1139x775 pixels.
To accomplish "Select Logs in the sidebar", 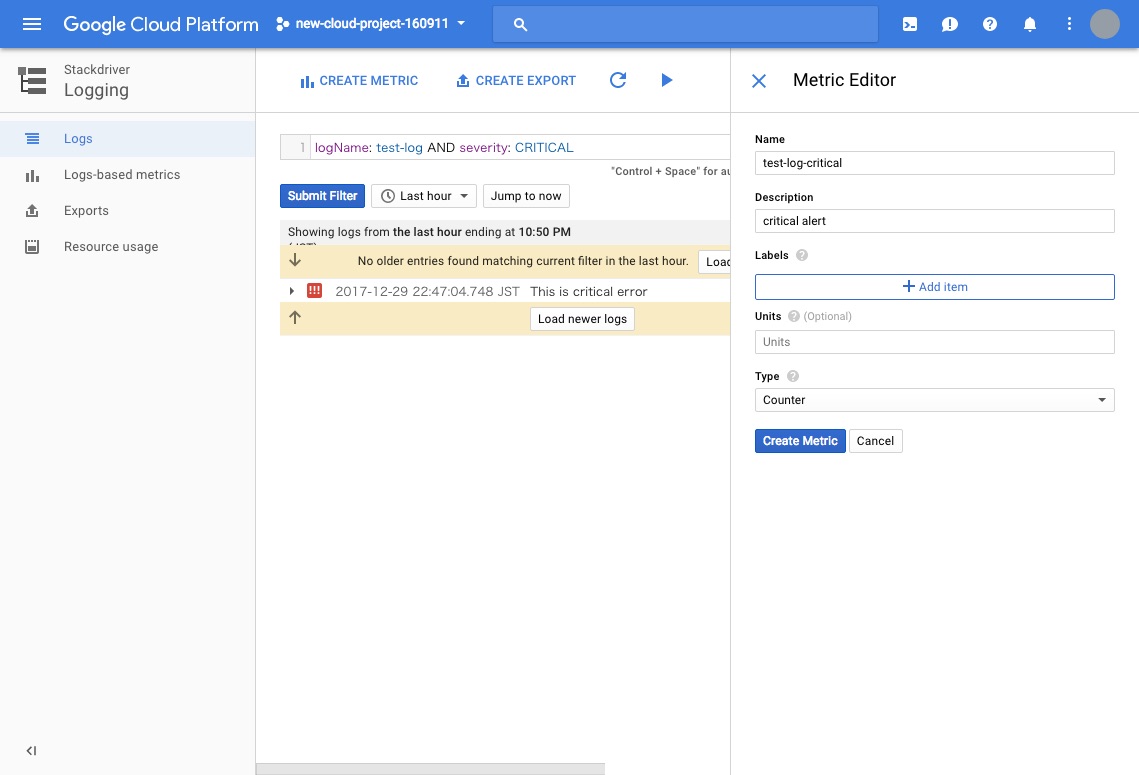I will (127, 139).
